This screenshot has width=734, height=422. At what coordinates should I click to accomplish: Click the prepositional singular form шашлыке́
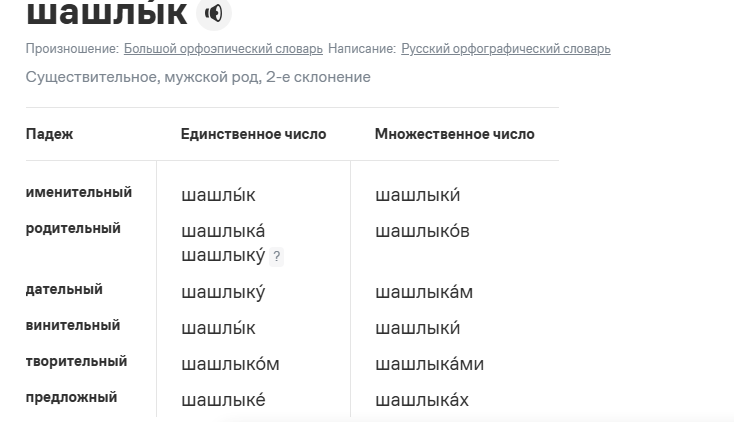(223, 400)
